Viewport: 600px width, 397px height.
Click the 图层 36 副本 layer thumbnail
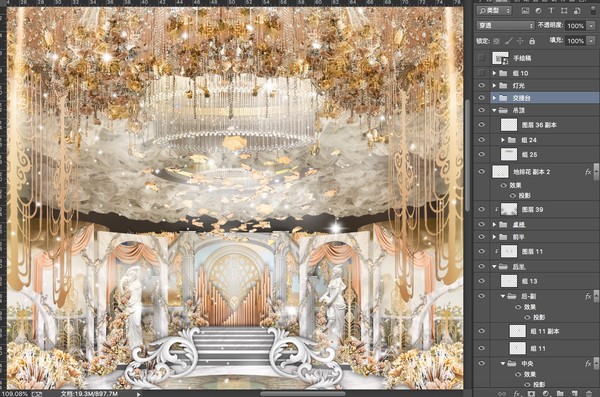tap(509, 125)
